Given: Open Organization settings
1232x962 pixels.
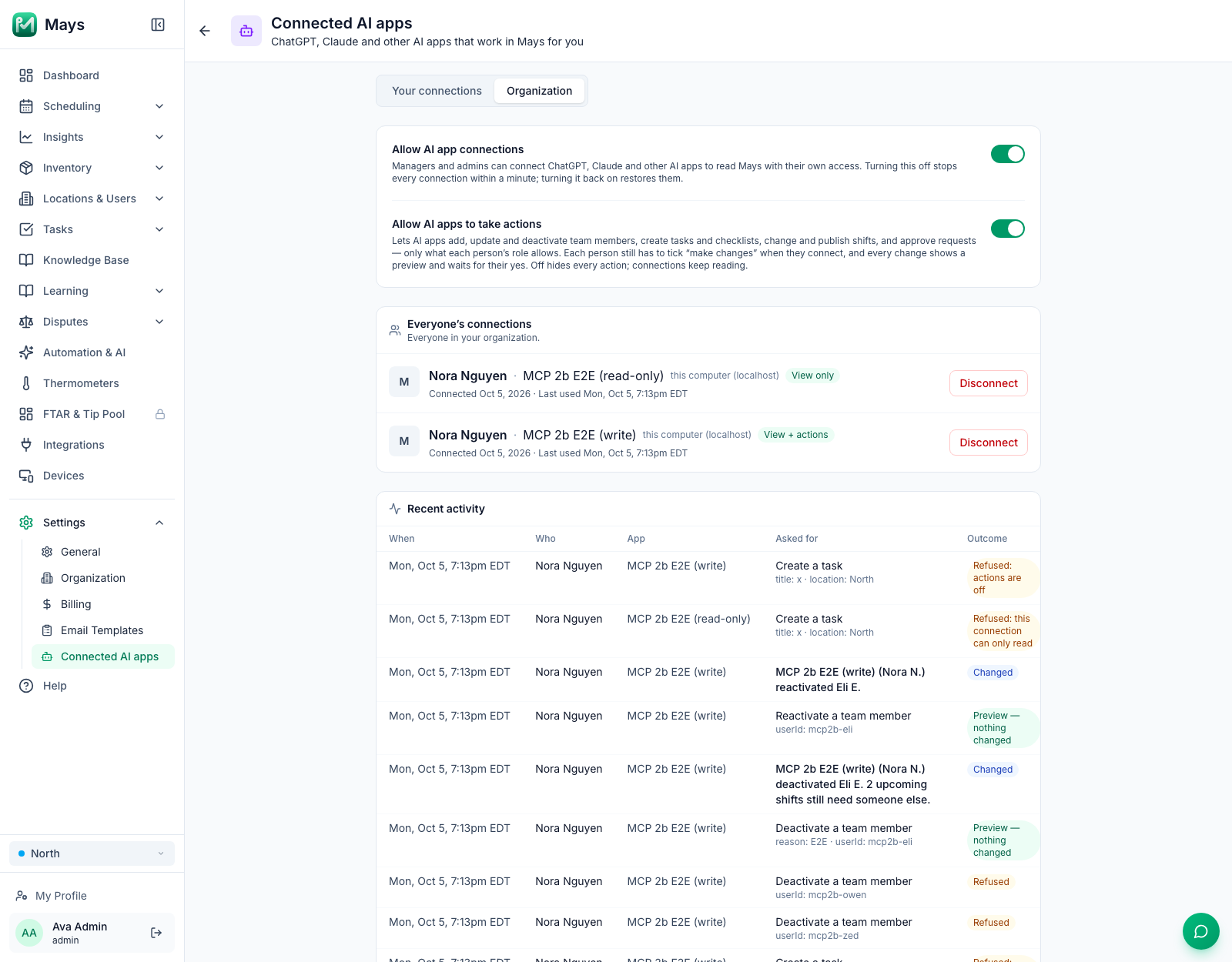Looking at the screenshot, I should [x=103, y=578].
